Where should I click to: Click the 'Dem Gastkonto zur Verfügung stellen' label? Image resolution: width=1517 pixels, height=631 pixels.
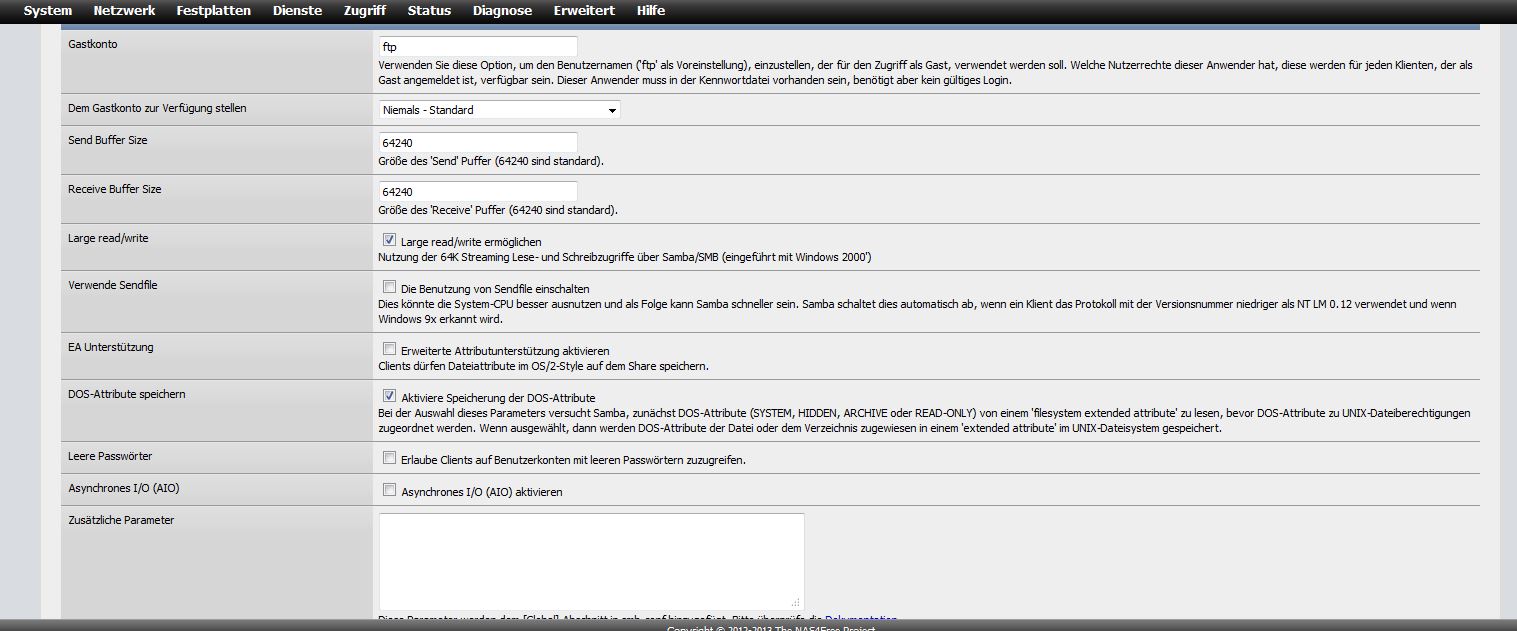pos(157,108)
